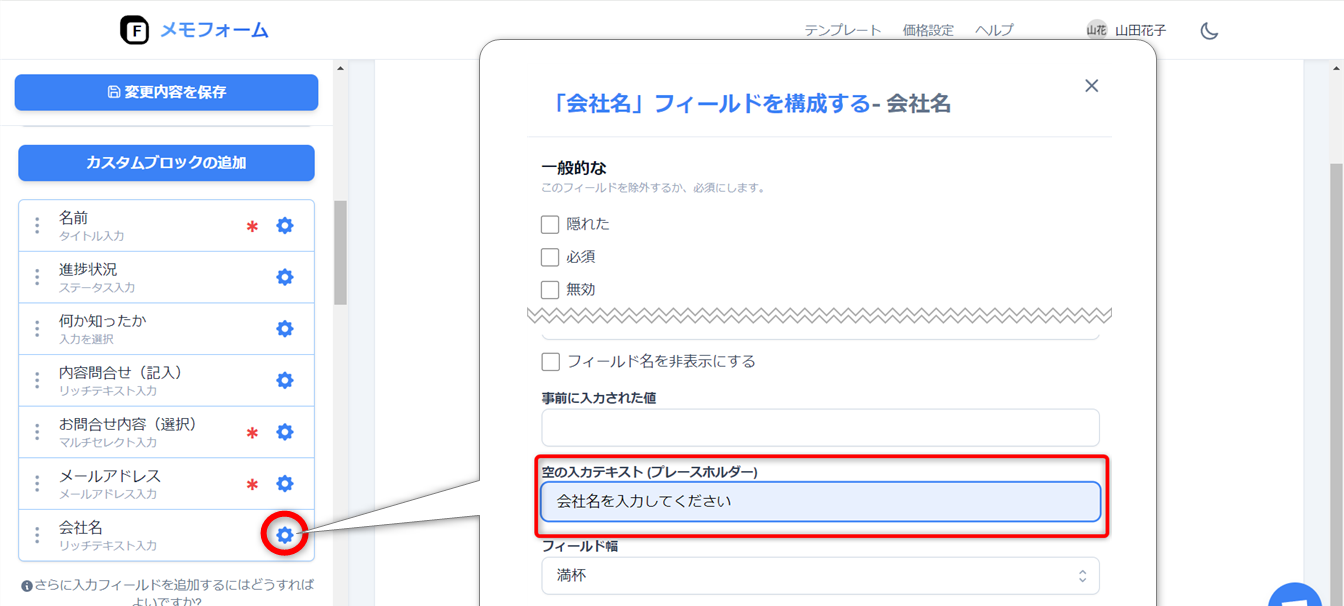Viewport: 1344px width, 606px height.
Task: Open gear settings for 内容問合せ（記入）
Action: pyautogui.click(x=285, y=381)
